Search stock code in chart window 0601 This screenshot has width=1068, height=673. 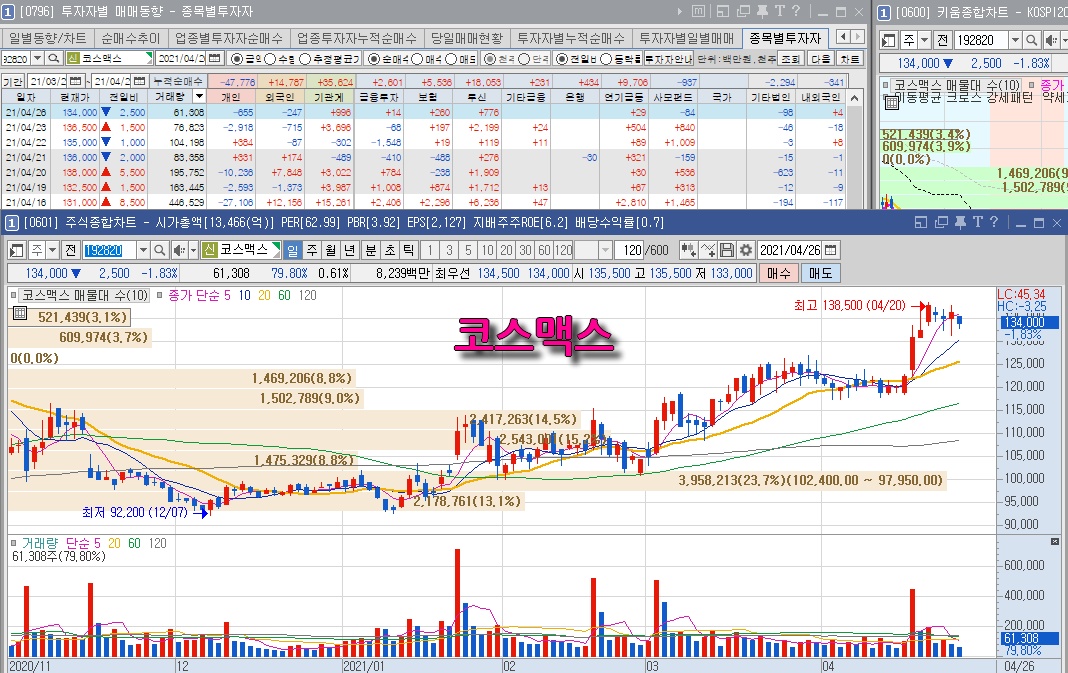pyautogui.click(x=159, y=251)
